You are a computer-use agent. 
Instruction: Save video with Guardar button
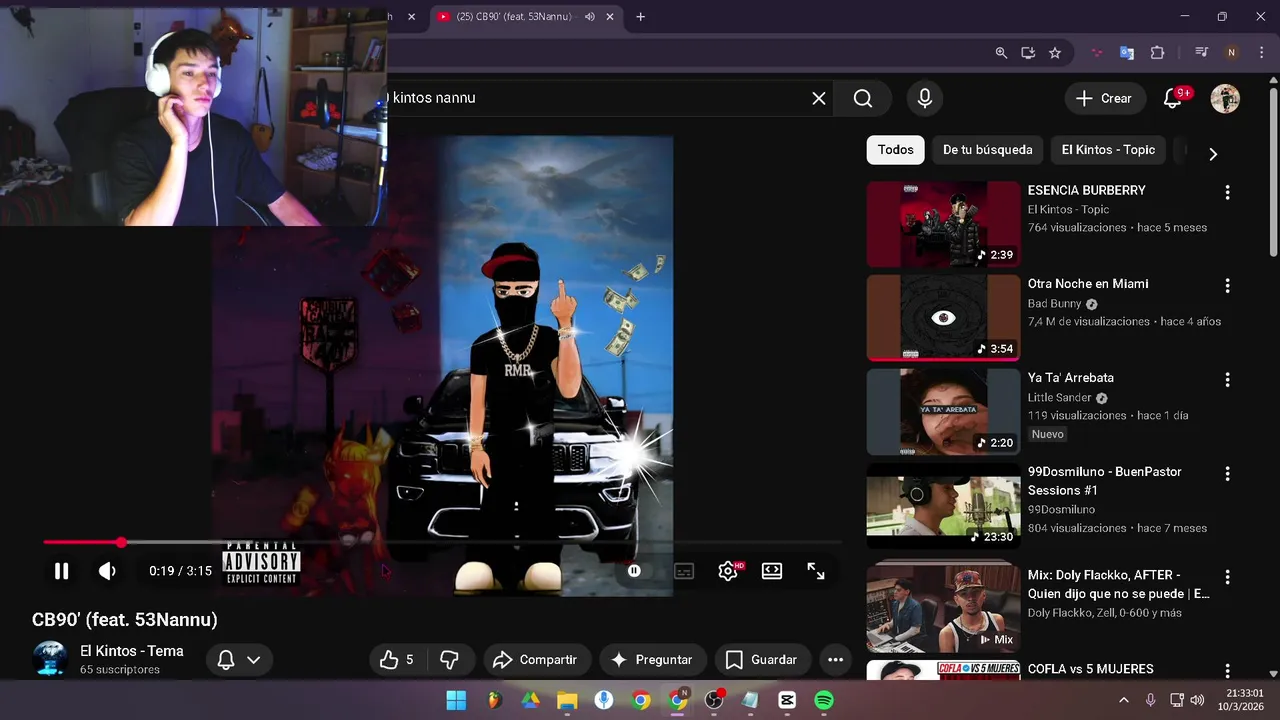[761, 660]
